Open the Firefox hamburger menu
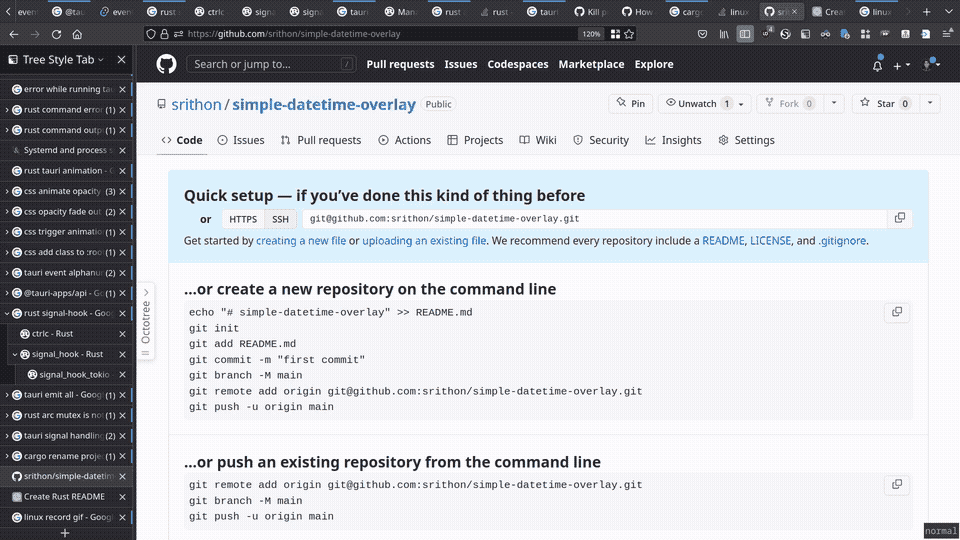 click(947, 34)
